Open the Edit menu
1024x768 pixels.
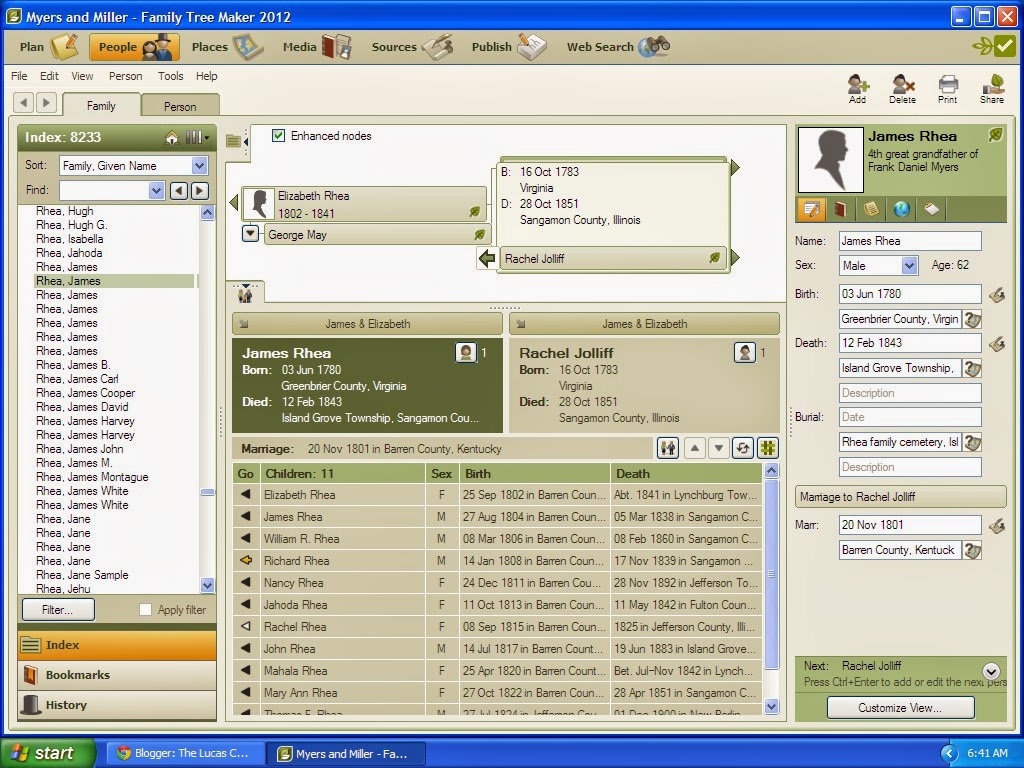tap(49, 76)
